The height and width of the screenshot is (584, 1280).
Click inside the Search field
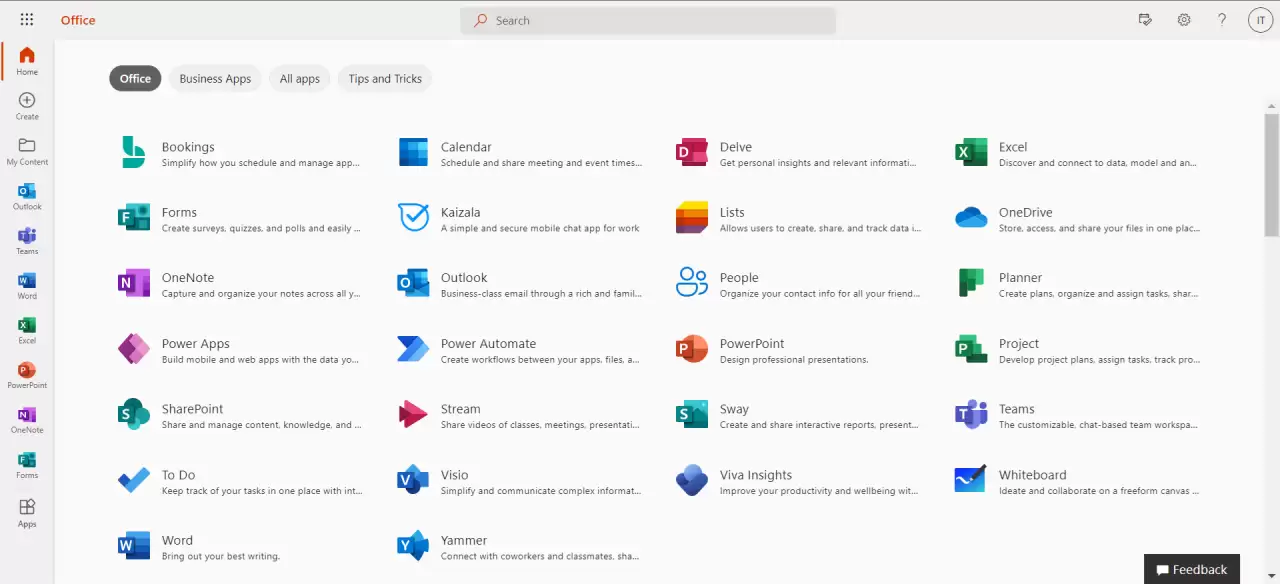pos(648,20)
